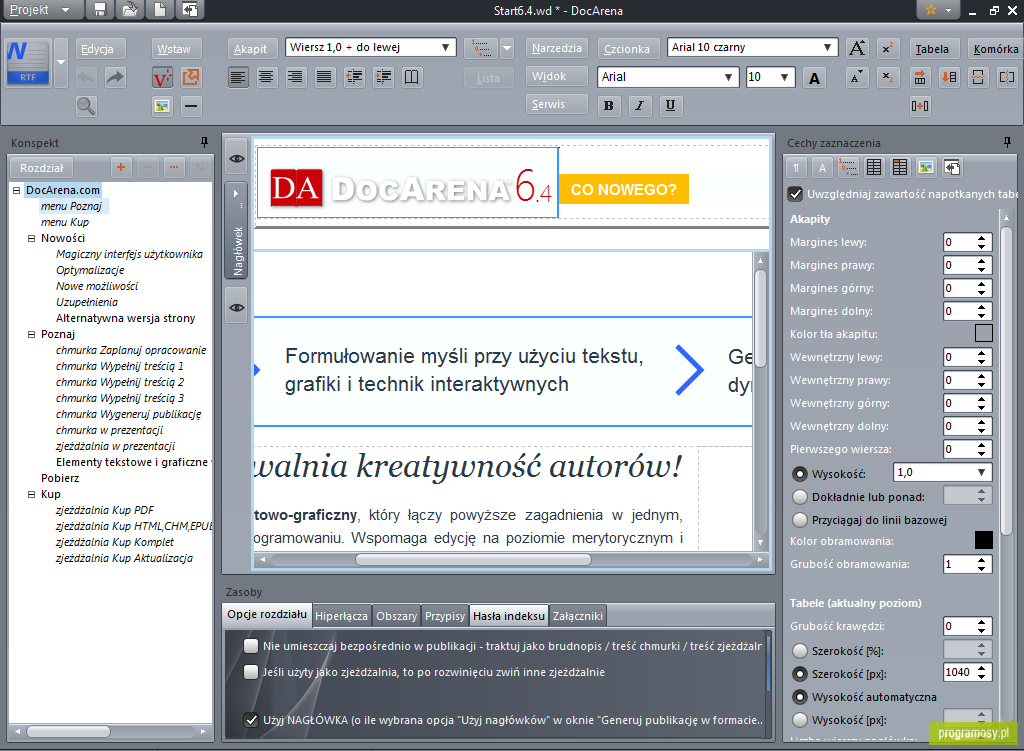Apply subscript formatting
This screenshot has height=751, width=1024.
click(888, 78)
